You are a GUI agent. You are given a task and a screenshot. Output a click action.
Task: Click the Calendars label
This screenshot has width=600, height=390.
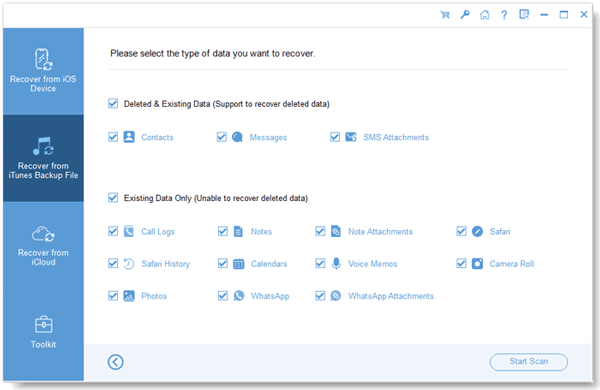(x=269, y=264)
